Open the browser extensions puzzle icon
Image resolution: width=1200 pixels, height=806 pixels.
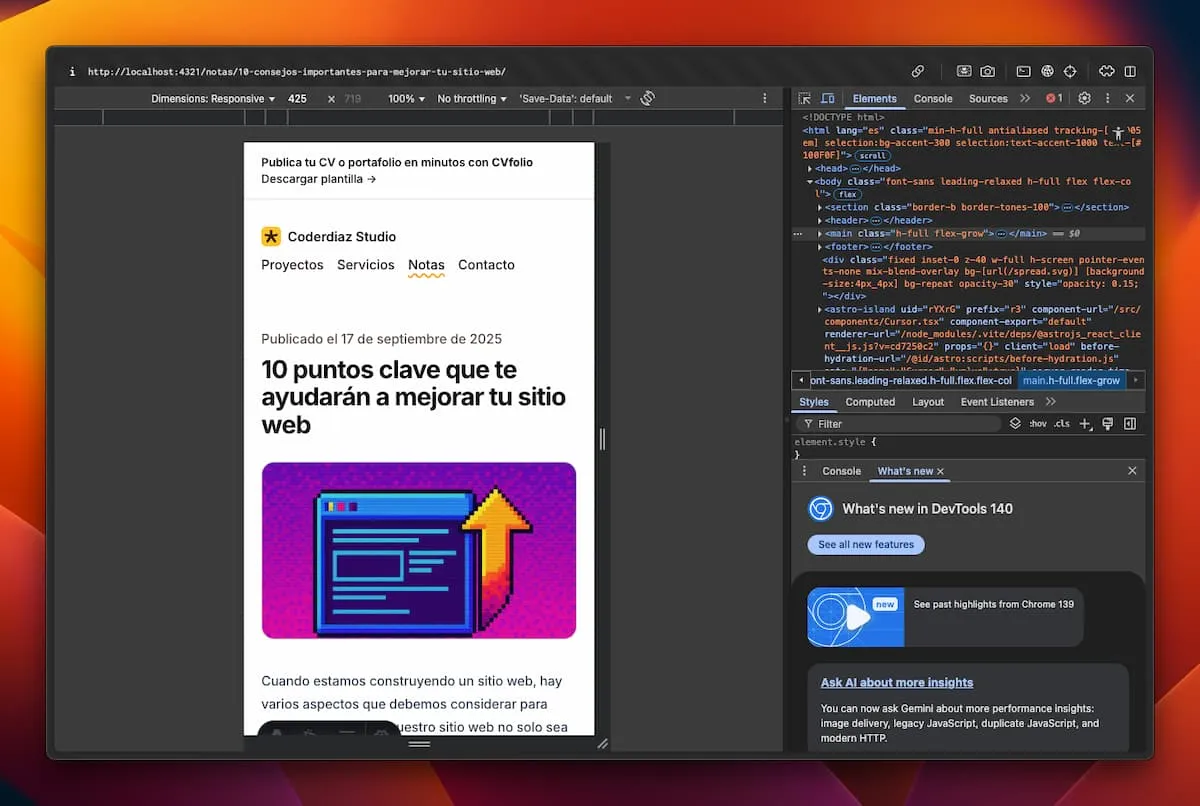(x=1106, y=71)
